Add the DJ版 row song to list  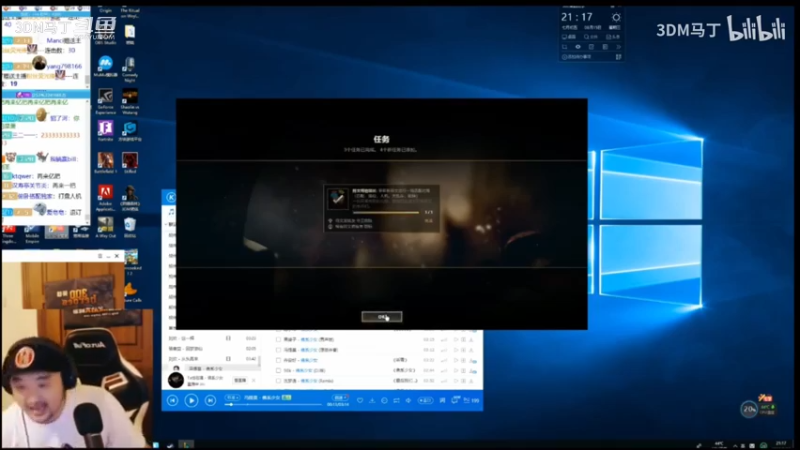464,370
